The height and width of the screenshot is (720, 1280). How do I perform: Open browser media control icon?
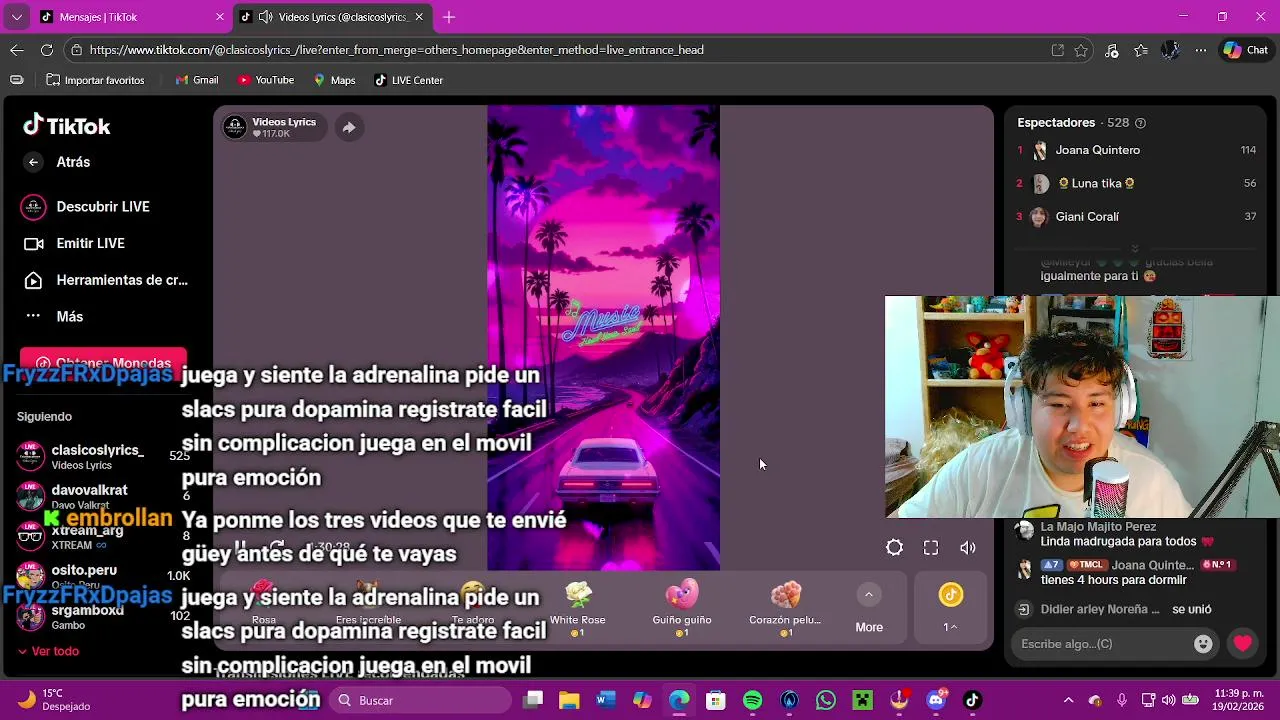[1111, 50]
